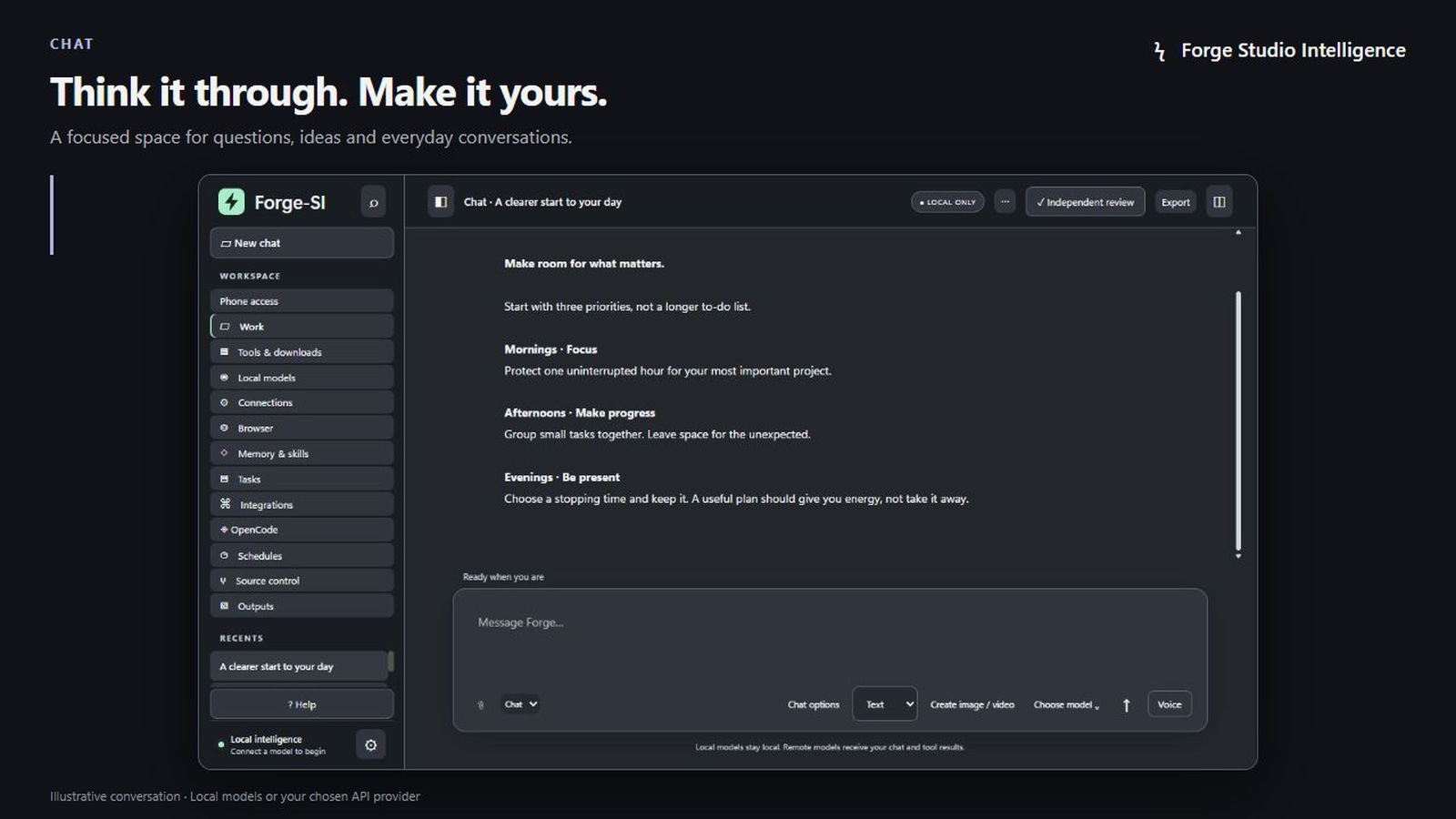Go to Tasks in workspace
1456x819 pixels.
tap(302, 479)
